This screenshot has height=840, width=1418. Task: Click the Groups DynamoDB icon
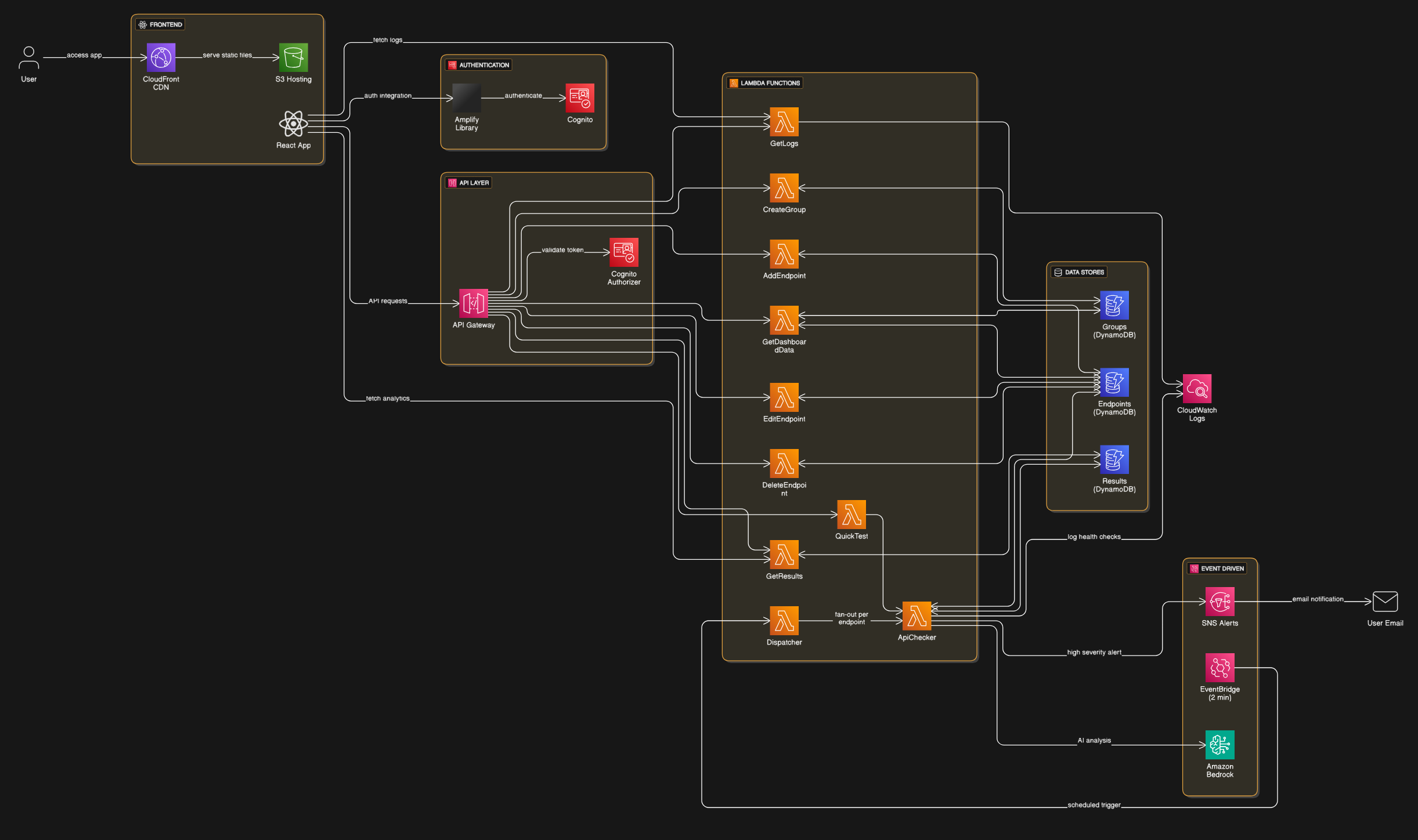coord(1114,305)
